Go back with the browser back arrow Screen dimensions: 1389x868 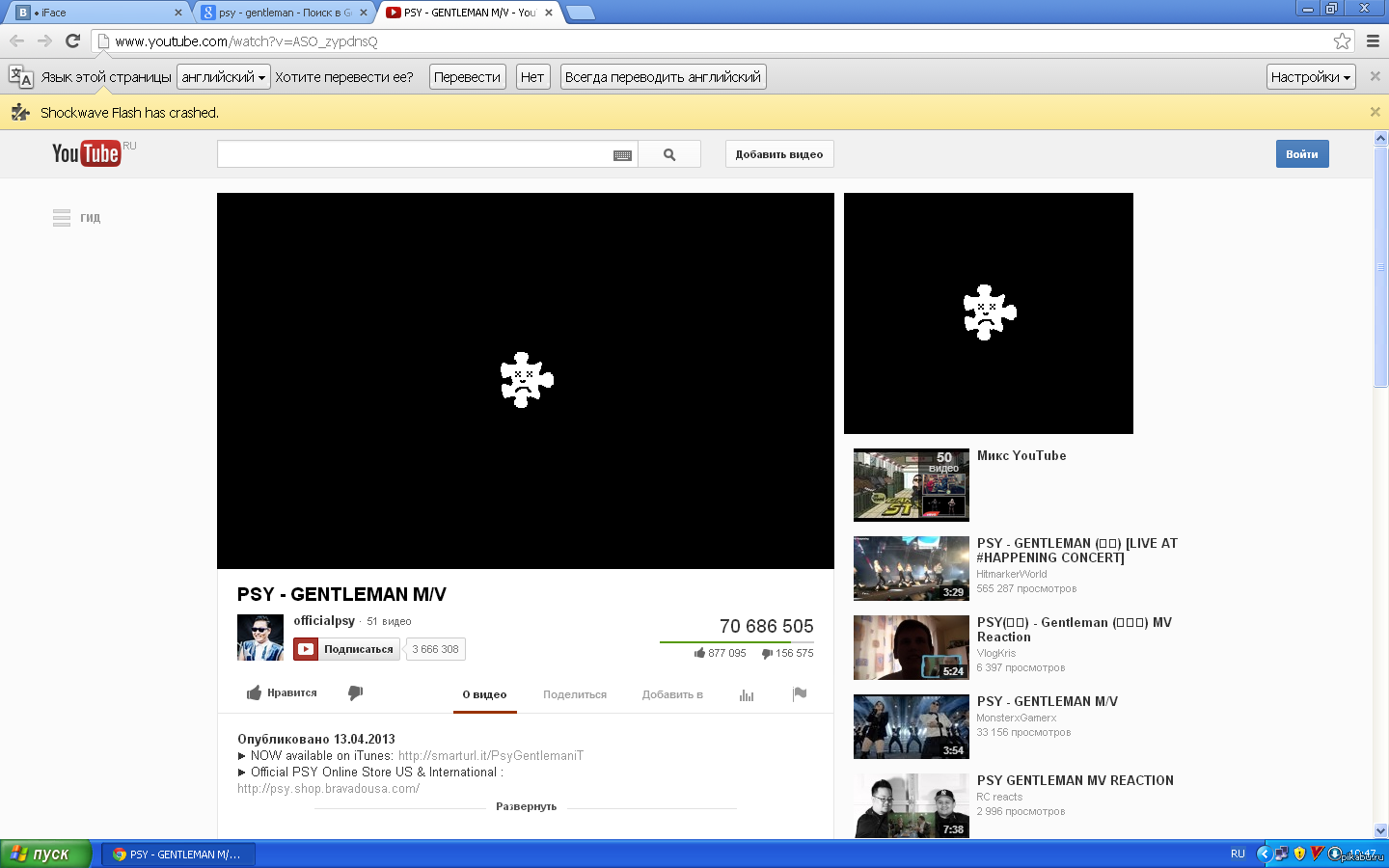16,41
